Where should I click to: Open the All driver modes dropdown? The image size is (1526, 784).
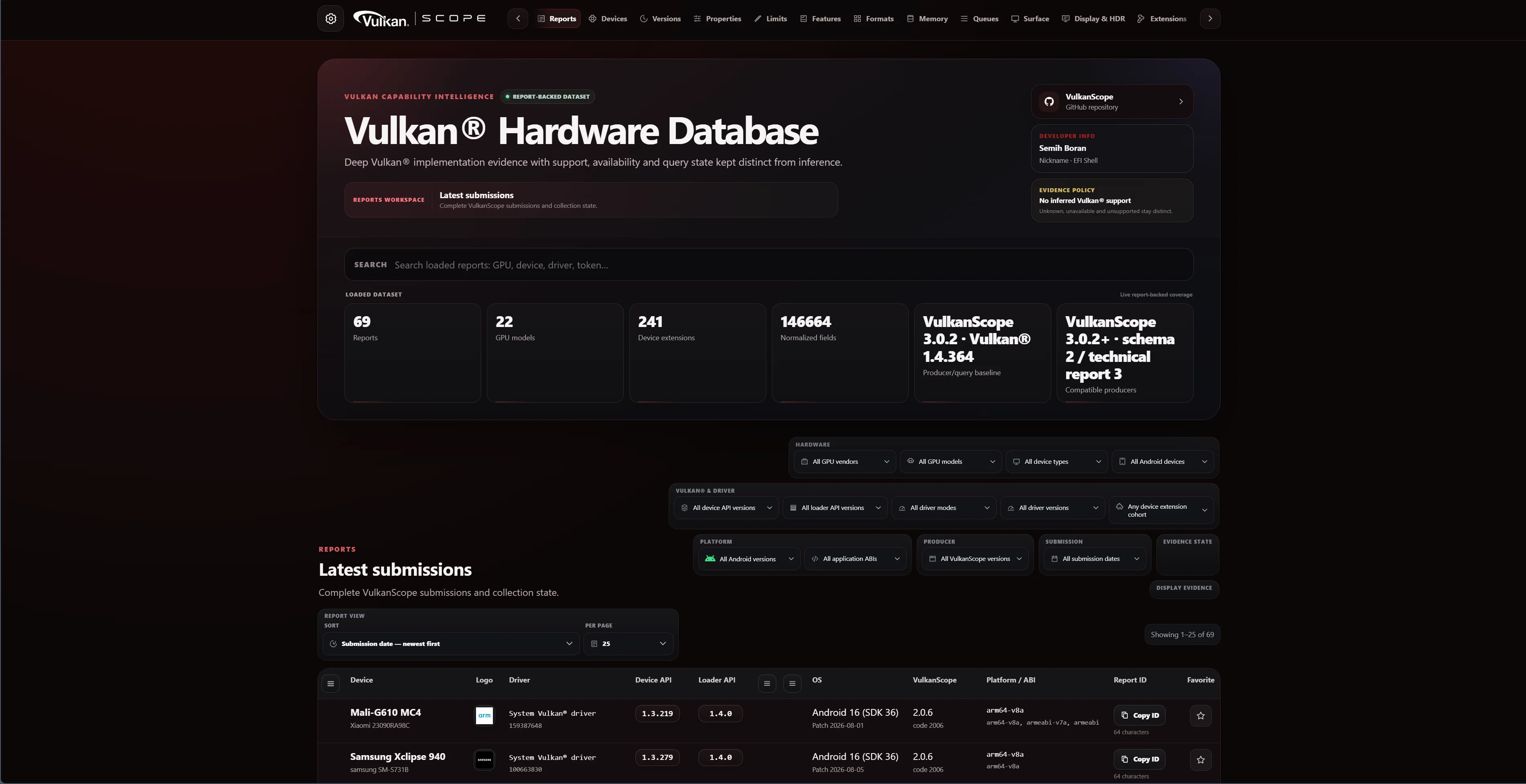click(944, 508)
